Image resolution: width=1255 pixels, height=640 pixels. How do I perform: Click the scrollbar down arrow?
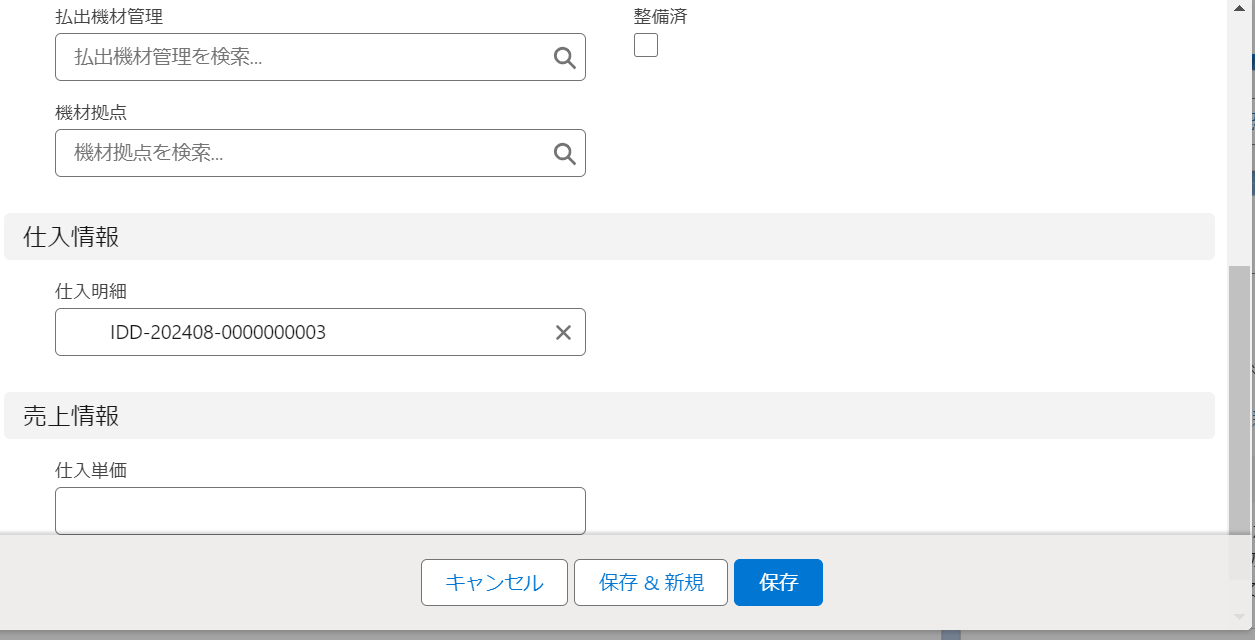pos(1239,616)
